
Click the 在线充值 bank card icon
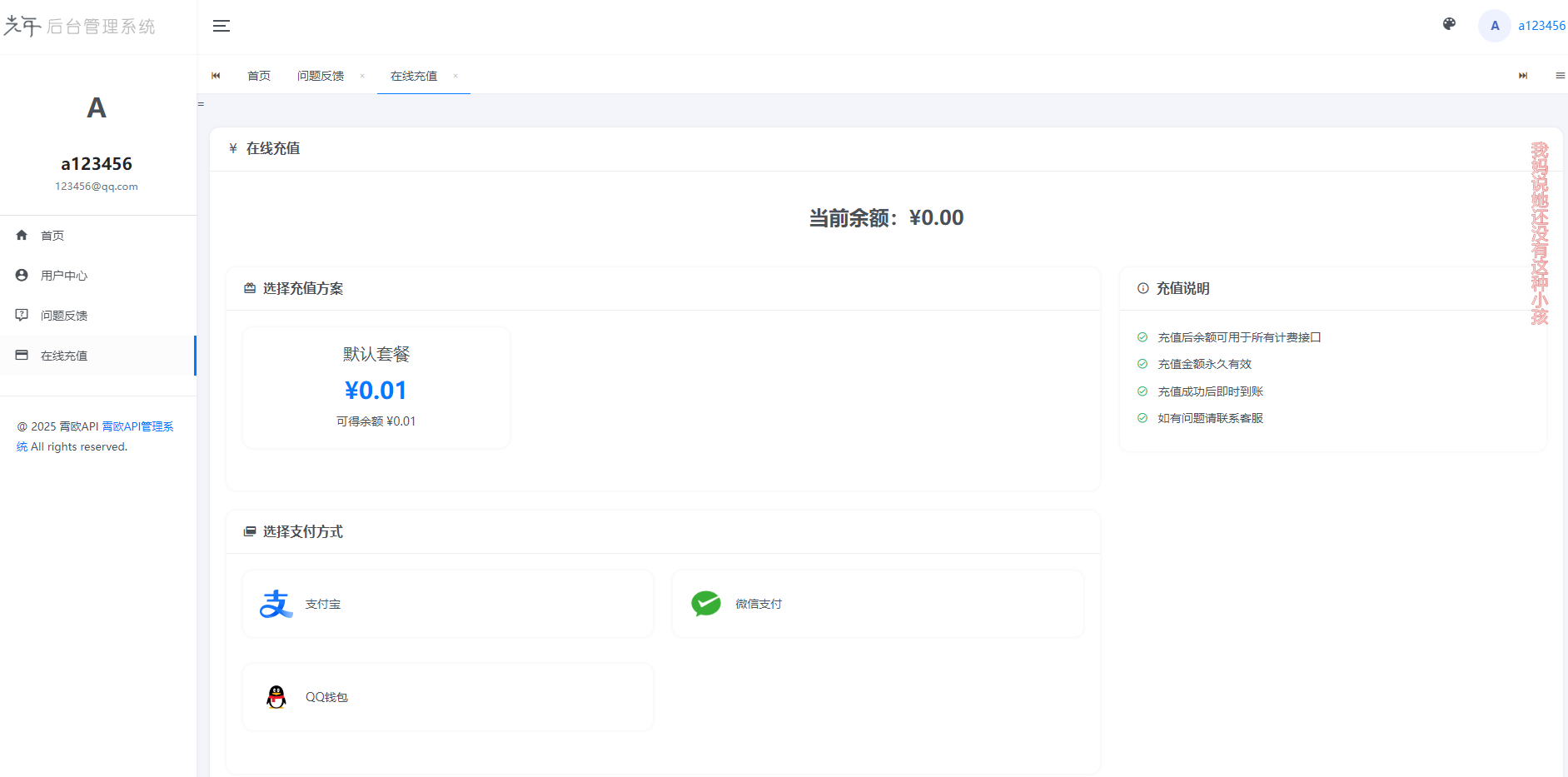(x=22, y=355)
